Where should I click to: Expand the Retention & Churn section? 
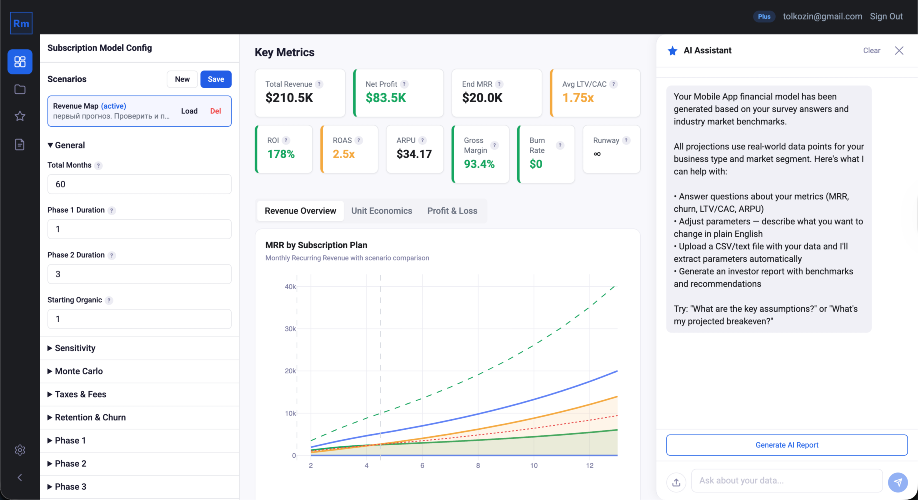(86, 417)
